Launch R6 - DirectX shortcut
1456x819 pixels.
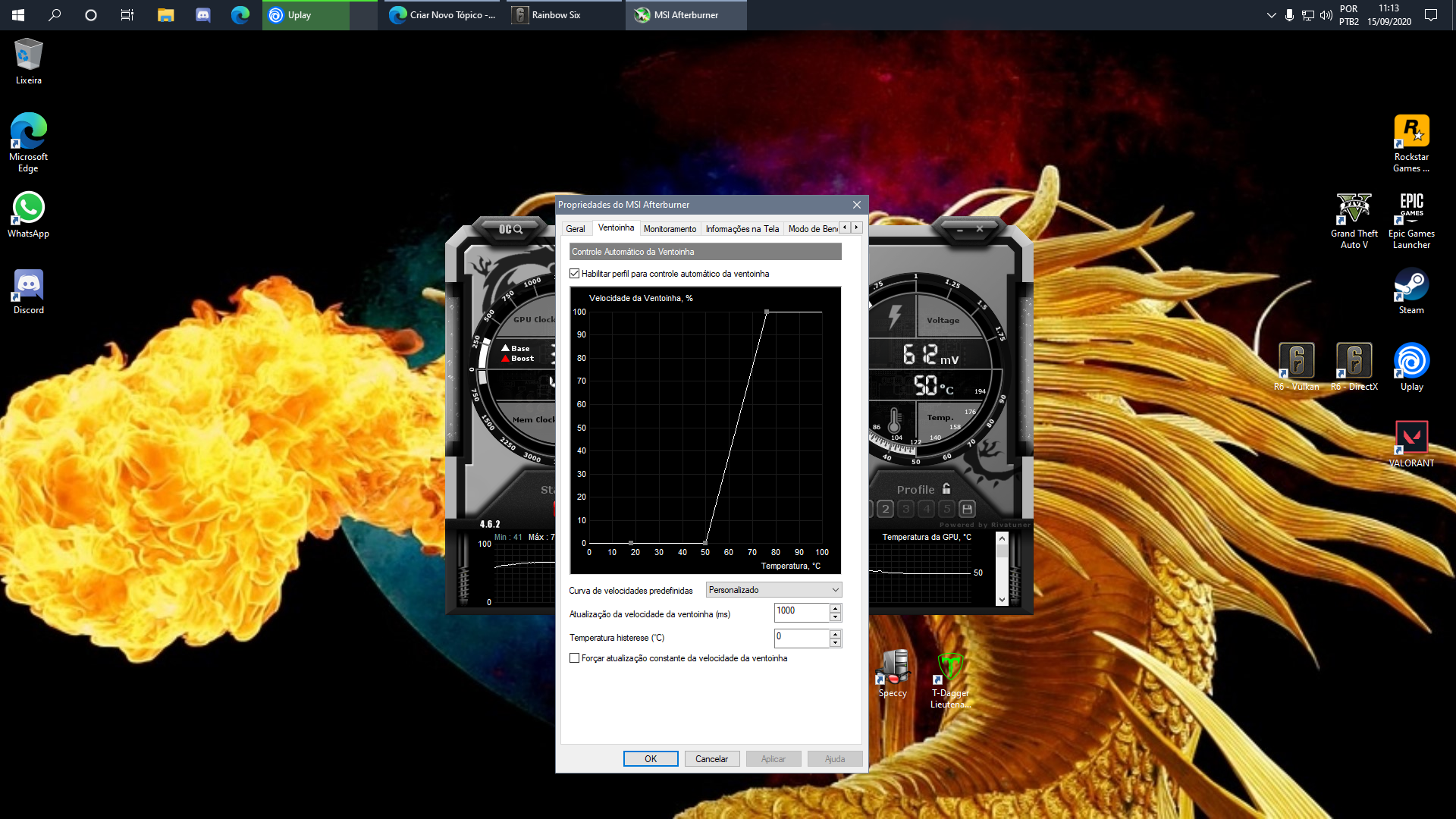coord(1354,368)
